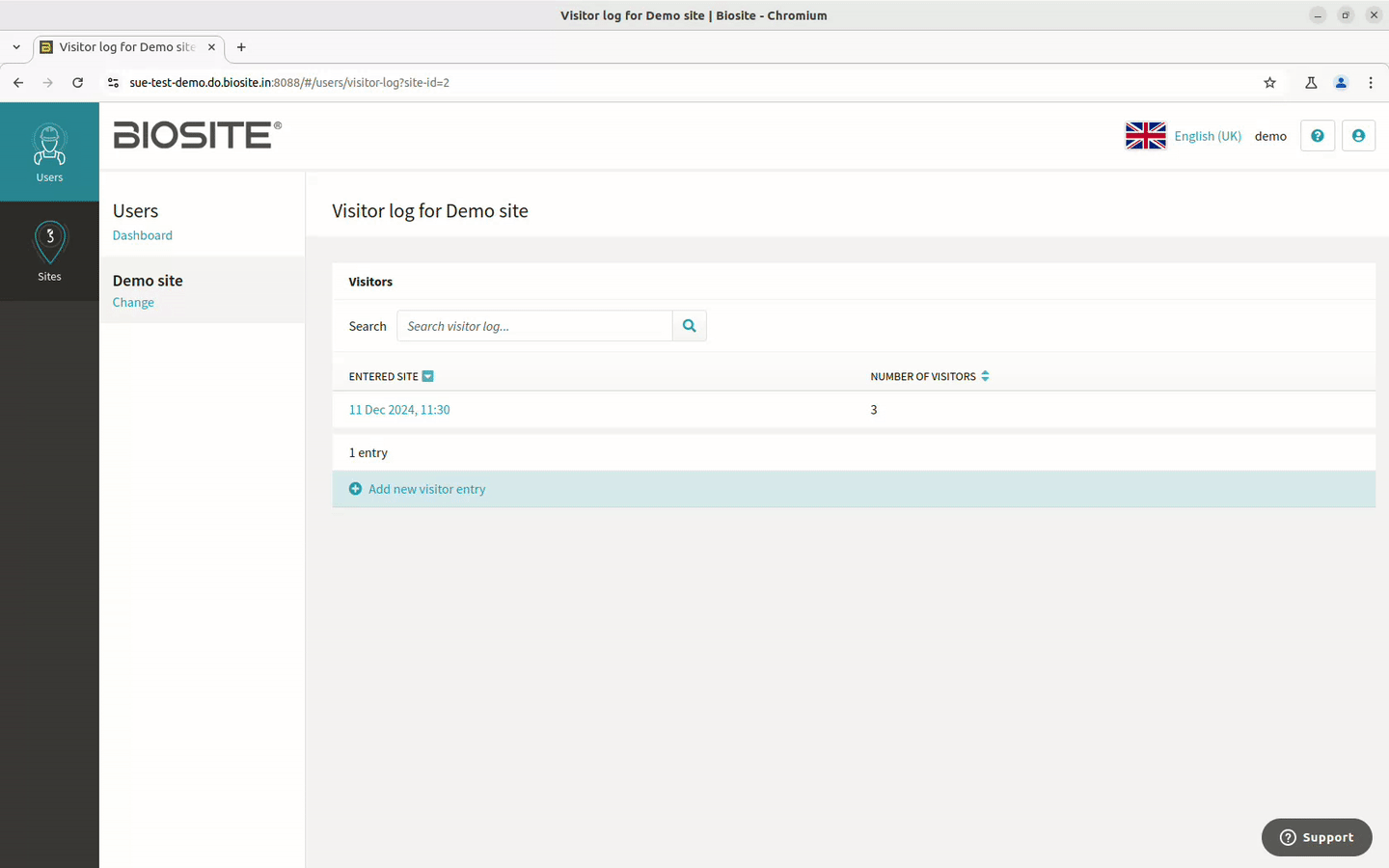Open browser profile avatar
This screenshot has height=868, width=1389.
click(x=1341, y=83)
